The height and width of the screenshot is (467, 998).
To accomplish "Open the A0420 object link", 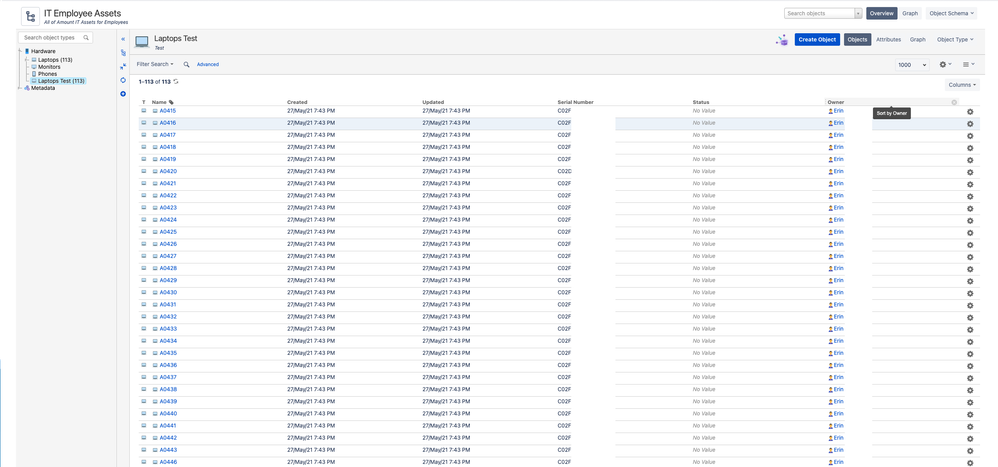I will coord(168,172).
